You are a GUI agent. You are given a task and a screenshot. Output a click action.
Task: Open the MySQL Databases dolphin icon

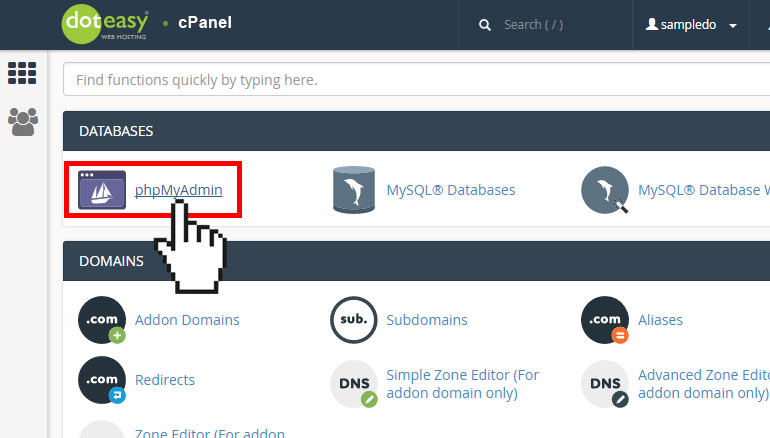353,190
